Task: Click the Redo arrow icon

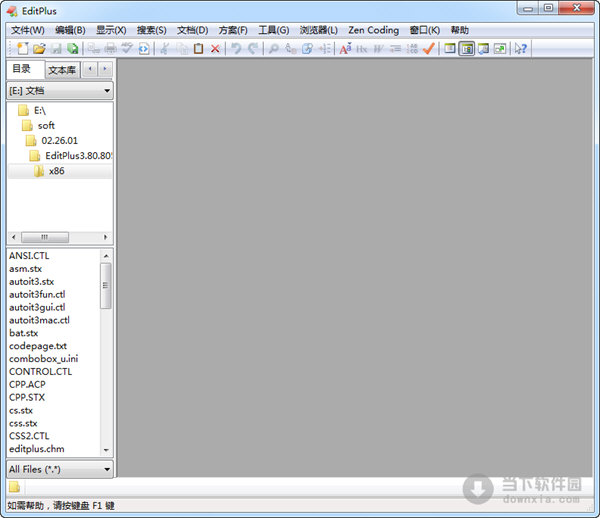Action: pyautogui.click(x=253, y=49)
